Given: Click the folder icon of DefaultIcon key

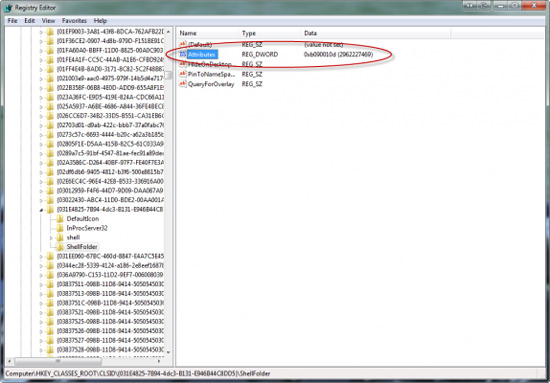Looking at the screenshot, I should (x=60, y=219).
